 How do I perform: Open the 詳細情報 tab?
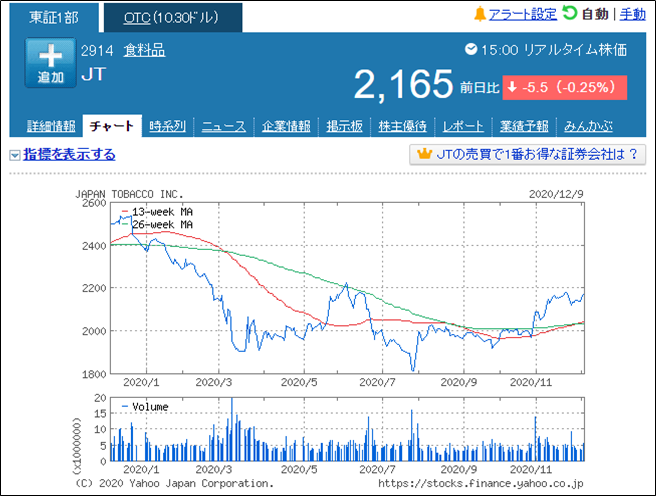pos(51,126)
